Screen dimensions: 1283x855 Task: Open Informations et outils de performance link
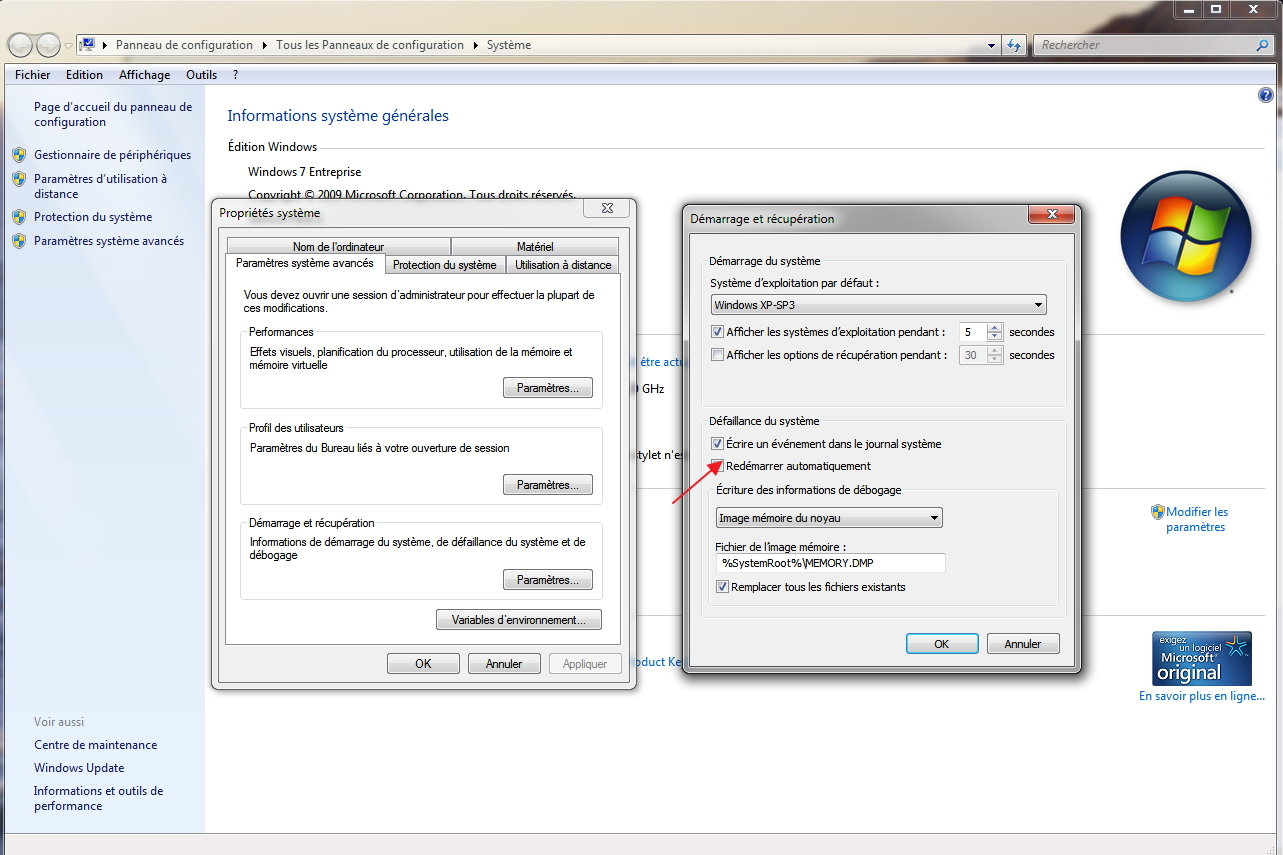pyautogui.click(x=98, y=798)
